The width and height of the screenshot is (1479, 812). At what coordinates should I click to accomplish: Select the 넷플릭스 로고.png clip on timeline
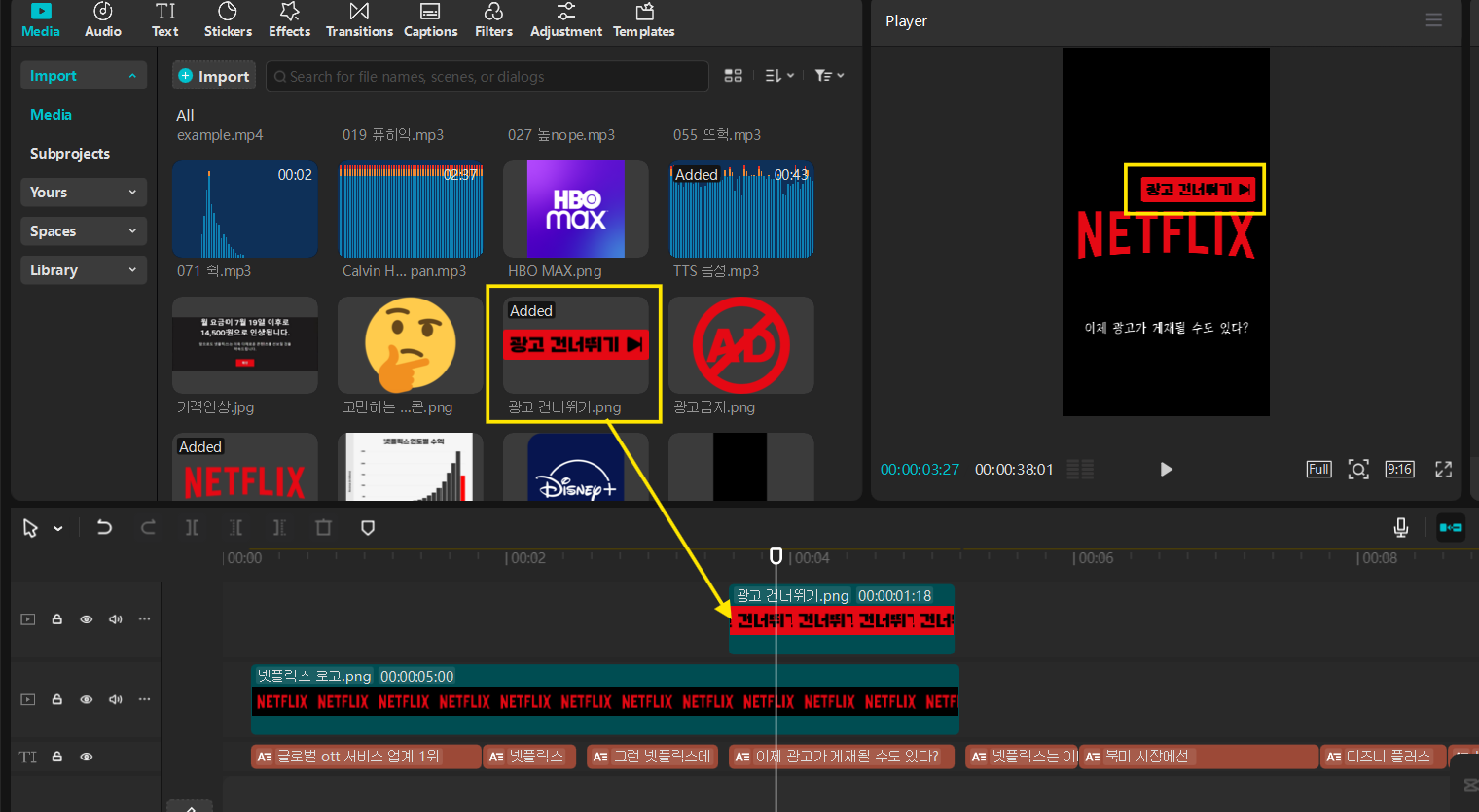pos(605,699)
